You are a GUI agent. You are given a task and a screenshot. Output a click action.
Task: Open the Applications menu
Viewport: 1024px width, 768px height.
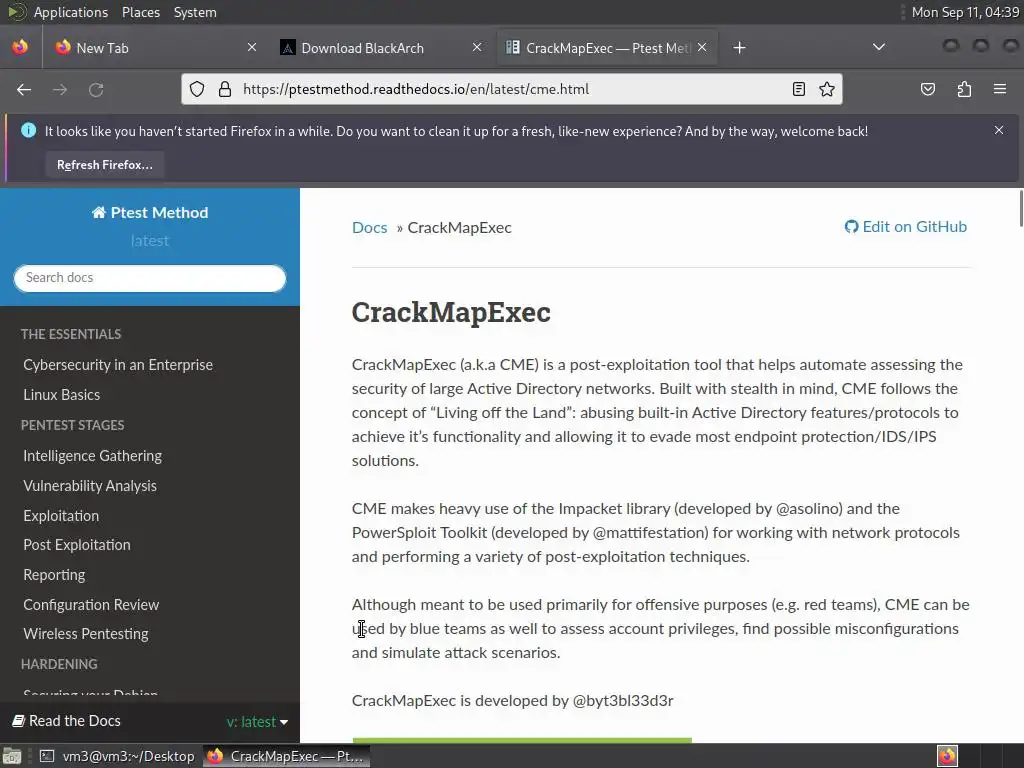71,12
